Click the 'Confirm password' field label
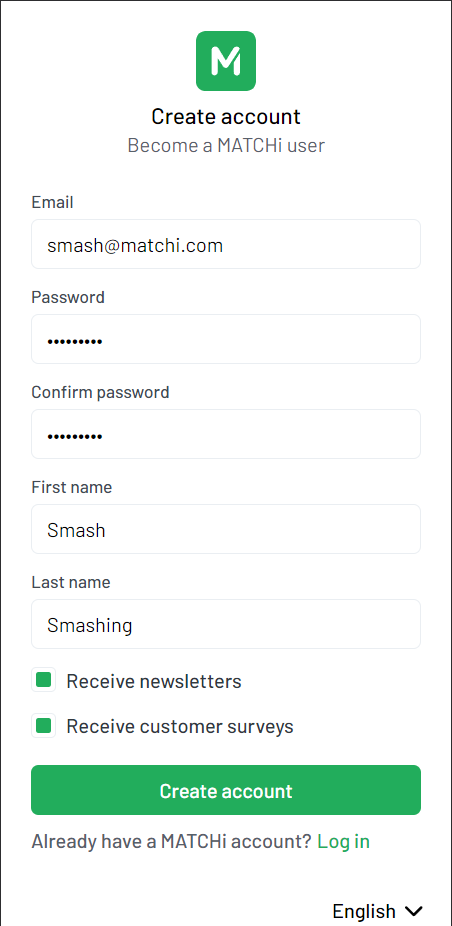Viewport: 452px width, 926px height. click(100, 392)
